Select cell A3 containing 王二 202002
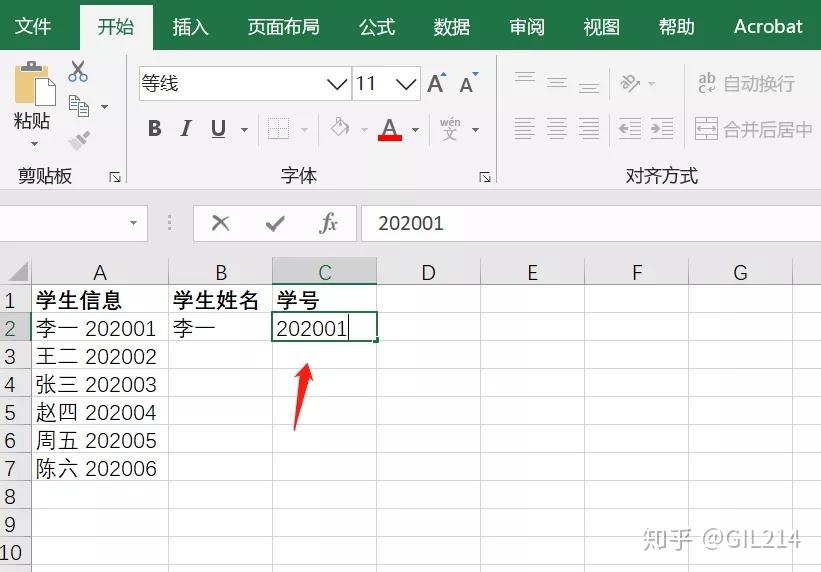Screen dimensions: 821x572 99,357
